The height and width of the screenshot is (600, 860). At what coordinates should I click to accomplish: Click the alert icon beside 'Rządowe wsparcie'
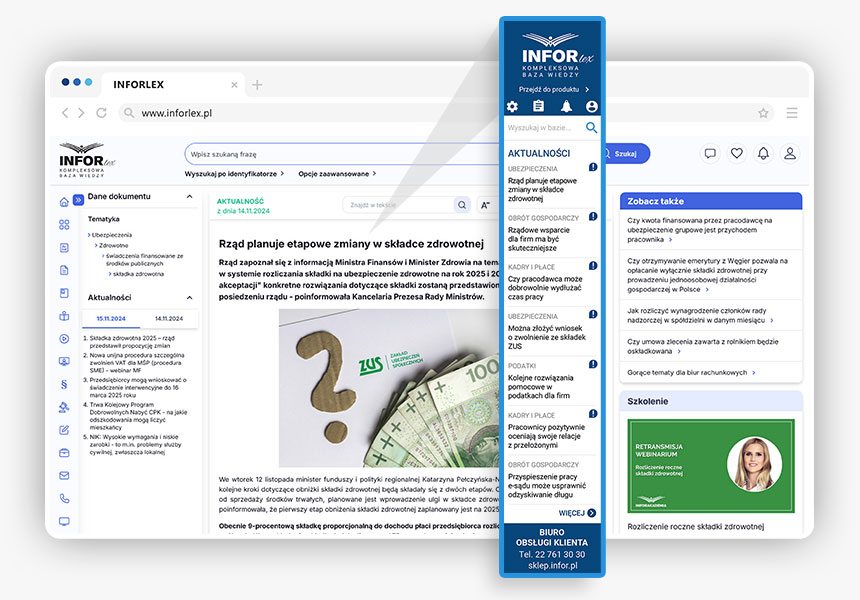(x=593, y=217)
